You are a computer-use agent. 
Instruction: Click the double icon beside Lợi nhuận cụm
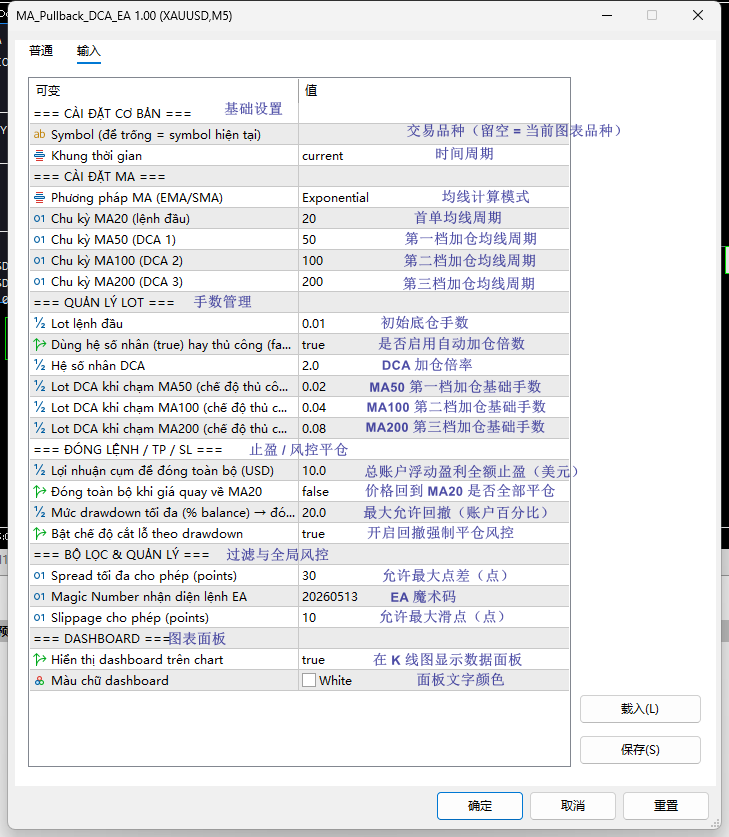[39, 470]
